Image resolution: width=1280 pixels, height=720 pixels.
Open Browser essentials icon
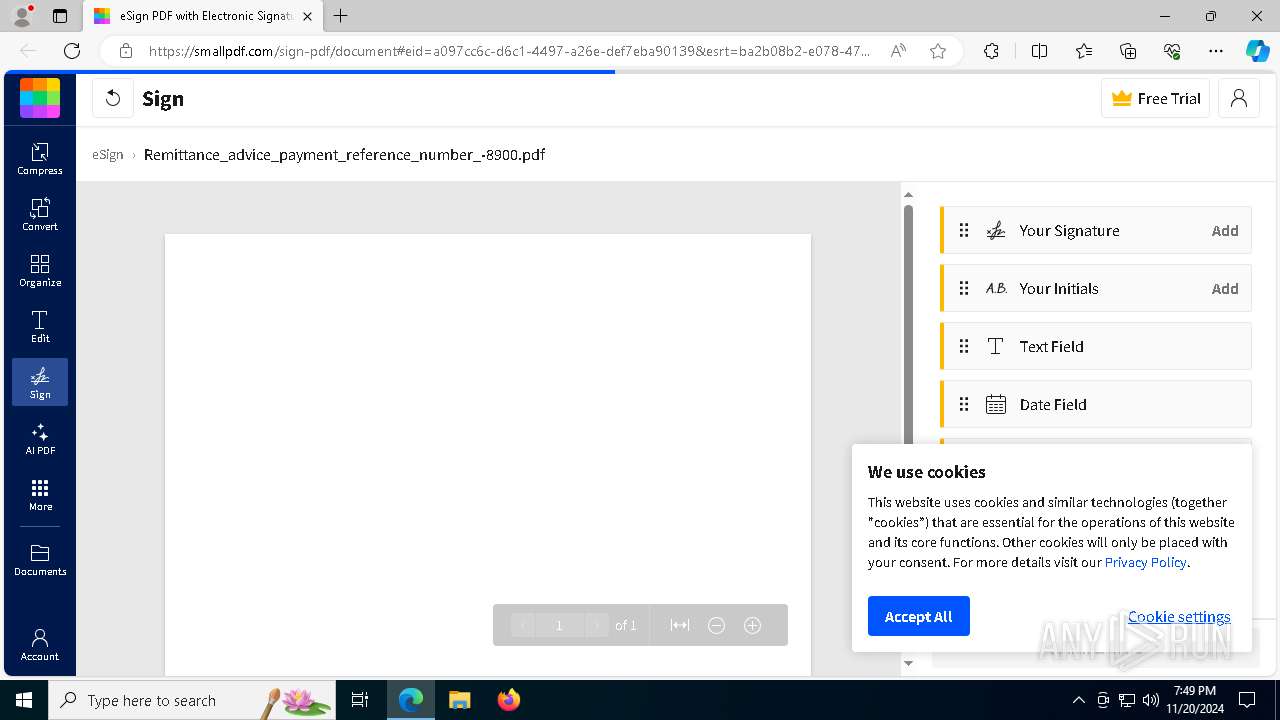coord(1172,51)
